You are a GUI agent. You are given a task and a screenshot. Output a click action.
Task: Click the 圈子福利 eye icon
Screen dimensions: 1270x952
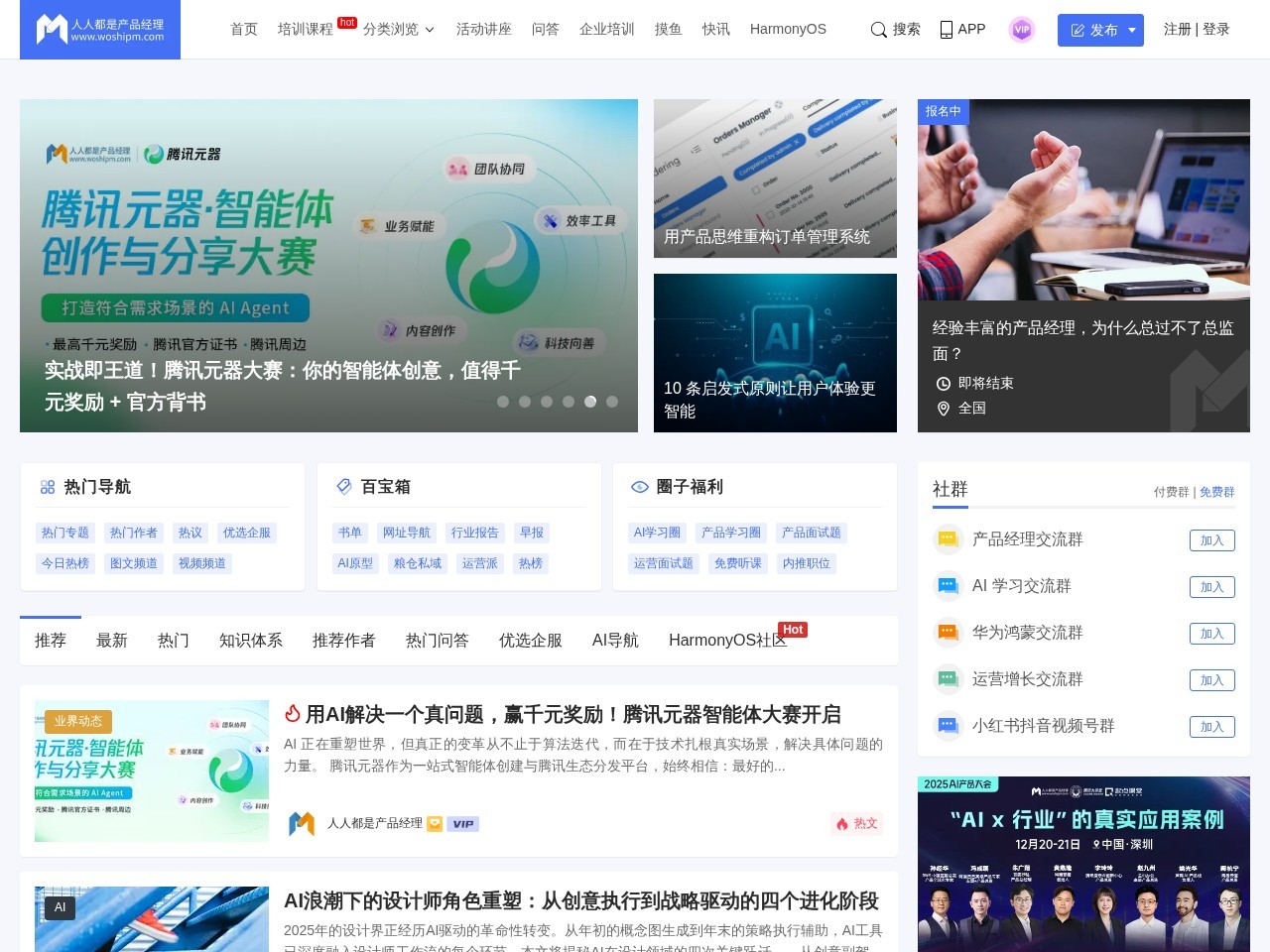click(x=639, y=487)
